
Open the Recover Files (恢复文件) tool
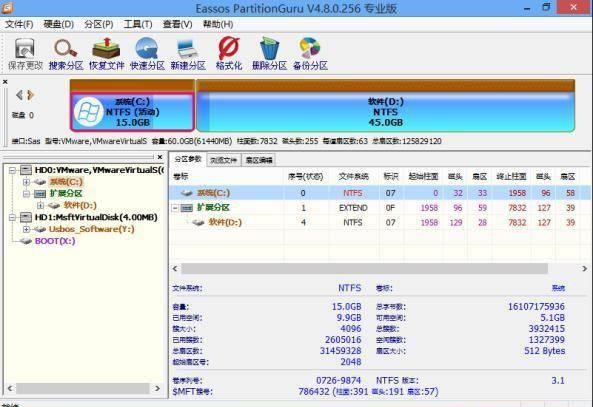[107, 54]
